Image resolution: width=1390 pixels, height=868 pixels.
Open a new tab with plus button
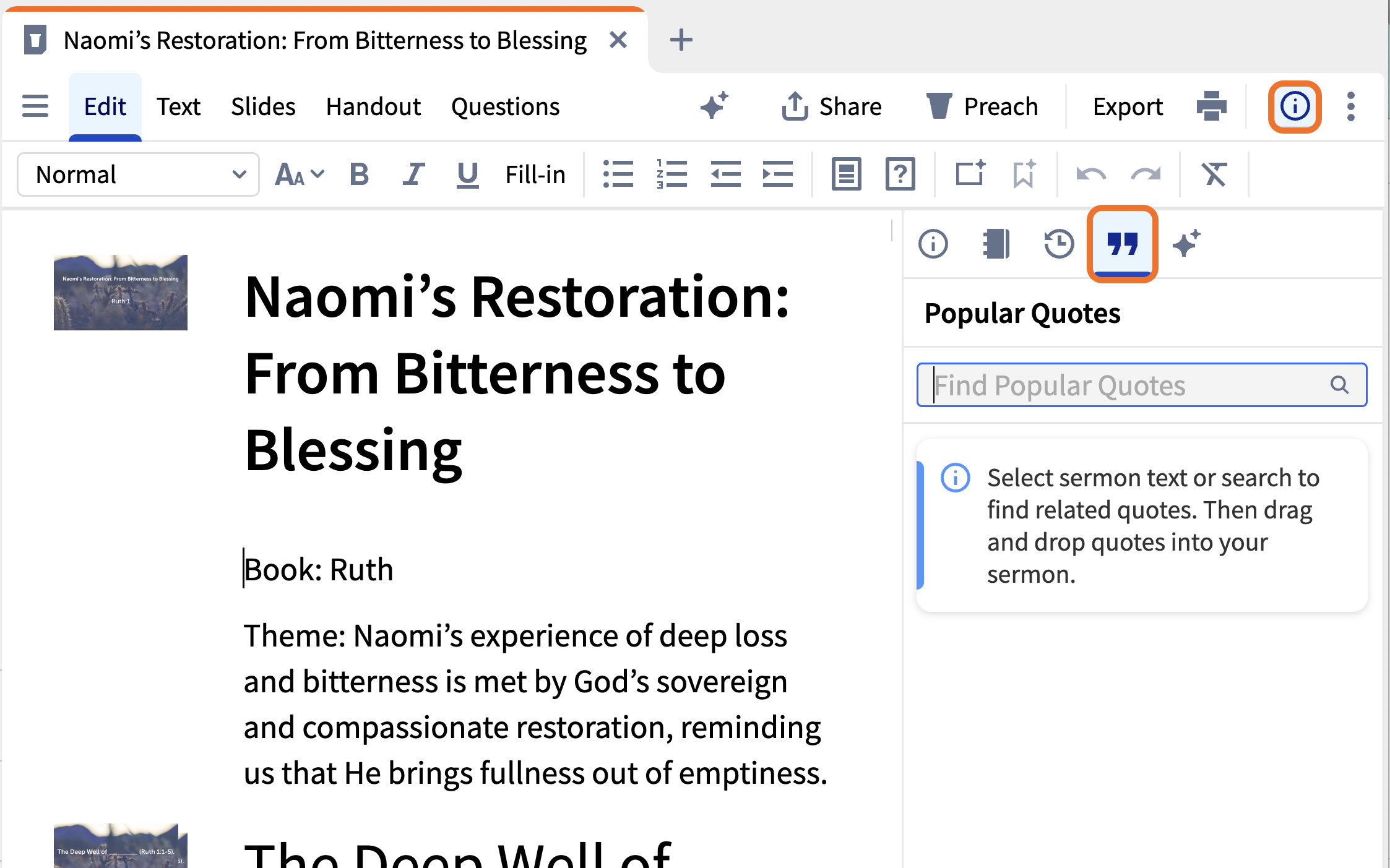[681, 40]
